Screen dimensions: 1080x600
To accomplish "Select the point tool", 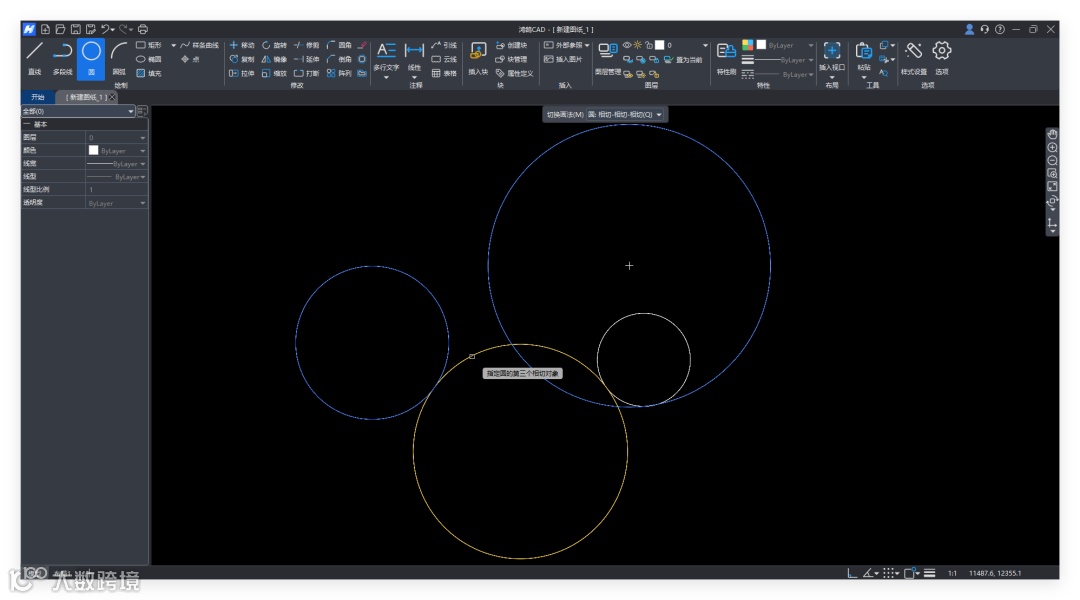I will 190,59.
